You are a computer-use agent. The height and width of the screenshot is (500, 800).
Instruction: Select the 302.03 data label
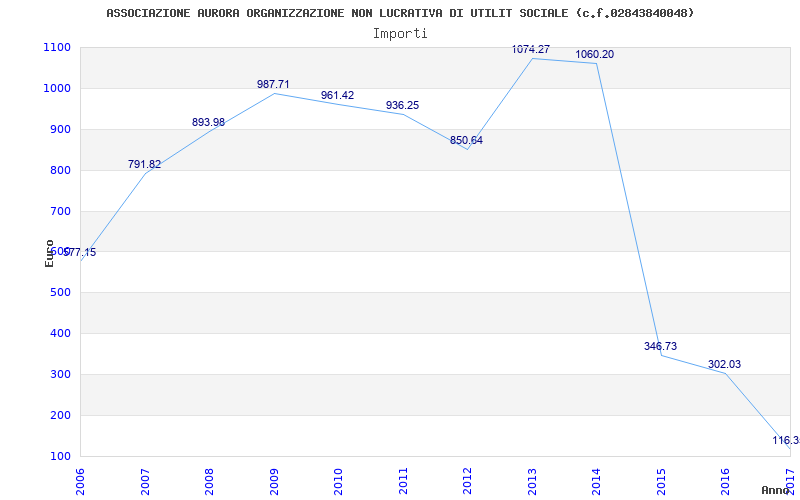(x=724, y=365)
